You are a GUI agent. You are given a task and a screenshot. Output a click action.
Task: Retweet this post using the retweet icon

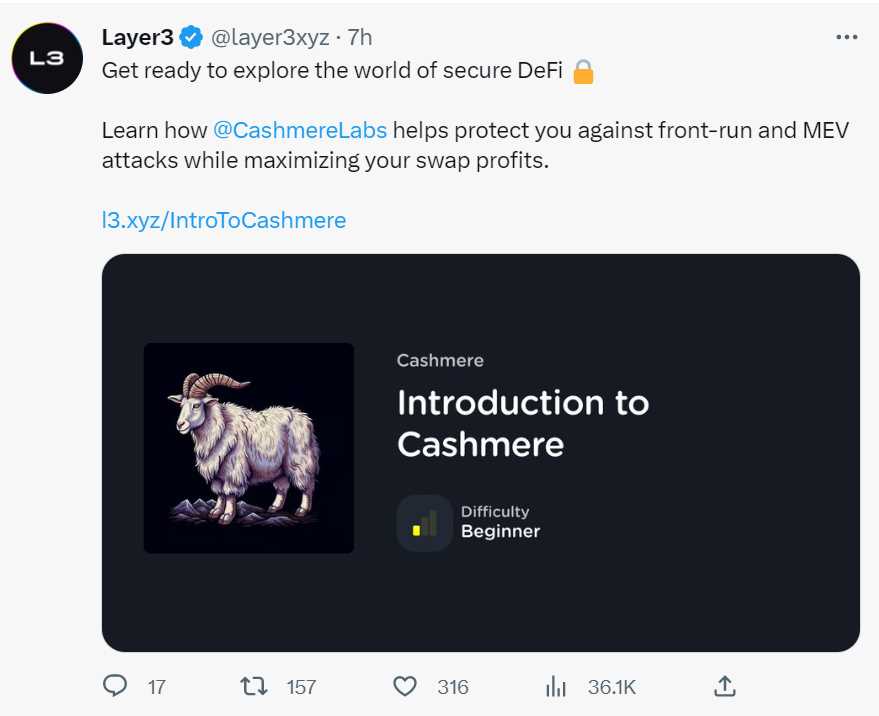[x=253, y=686]
